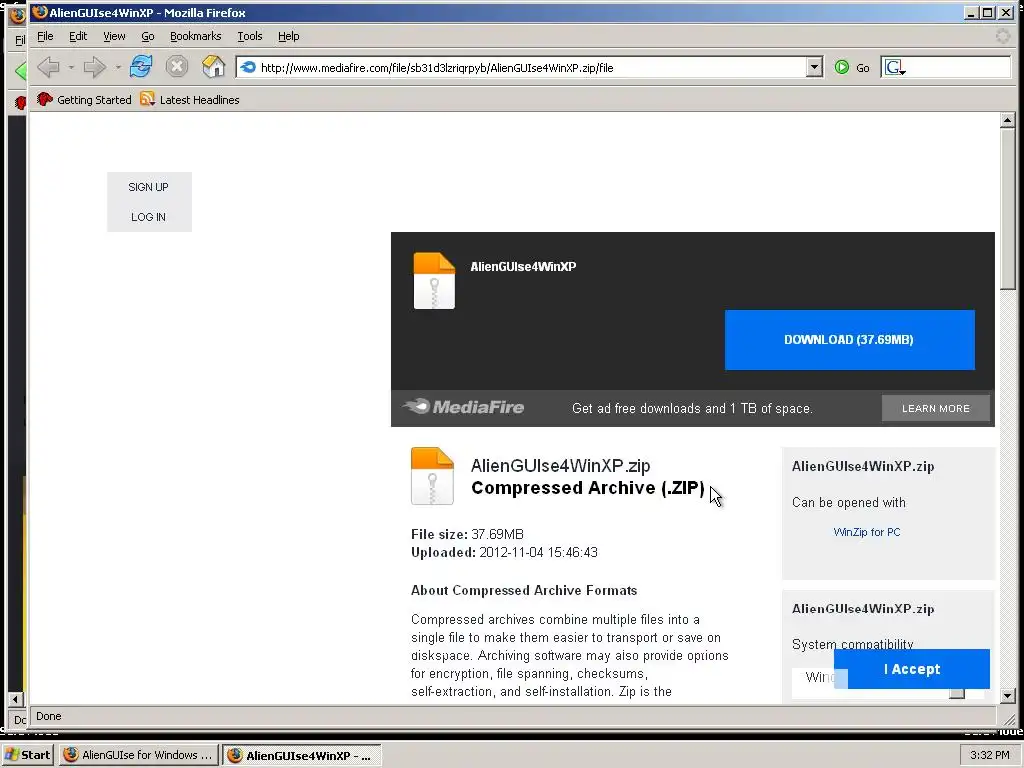Screen dimensions: 1024x768
Task: Click the site icon in the address bar
Action: (x=248, y=67)
